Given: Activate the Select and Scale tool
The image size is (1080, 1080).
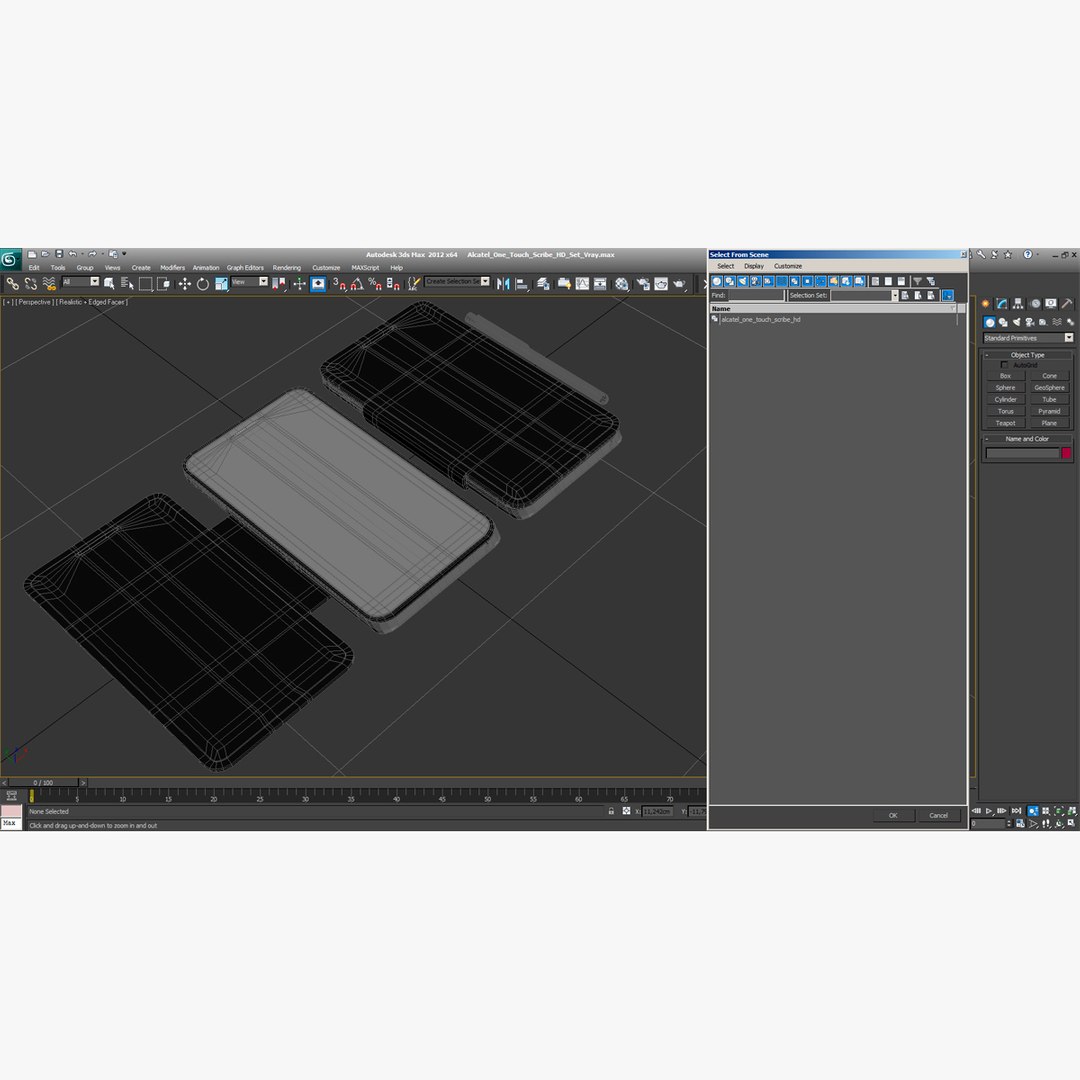Looking at the screenshot, I should click(221, 283).
